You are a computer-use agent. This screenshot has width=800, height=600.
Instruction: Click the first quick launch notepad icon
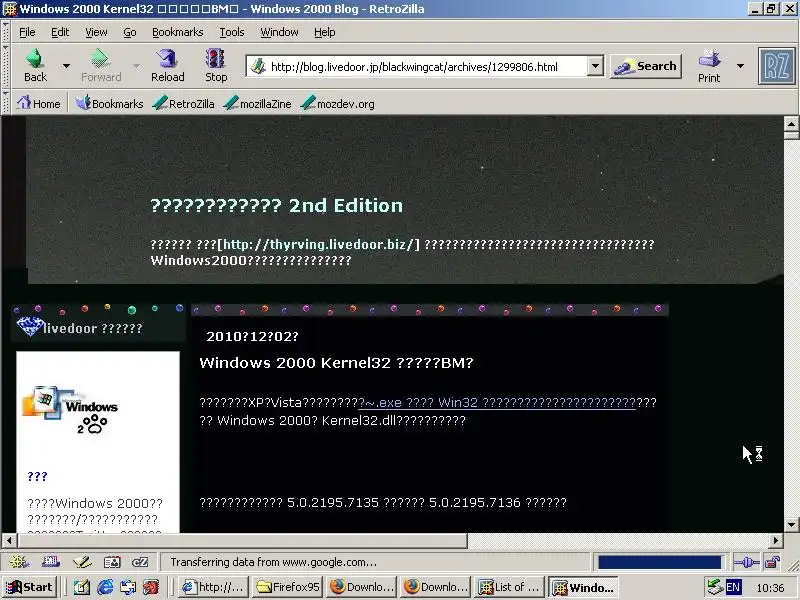82,587
